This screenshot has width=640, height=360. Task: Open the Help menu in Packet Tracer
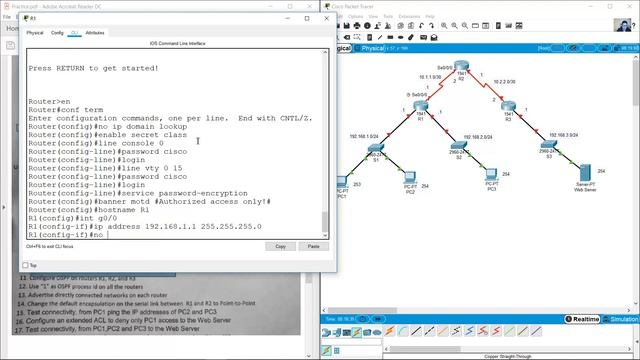[x=430, y=16]
